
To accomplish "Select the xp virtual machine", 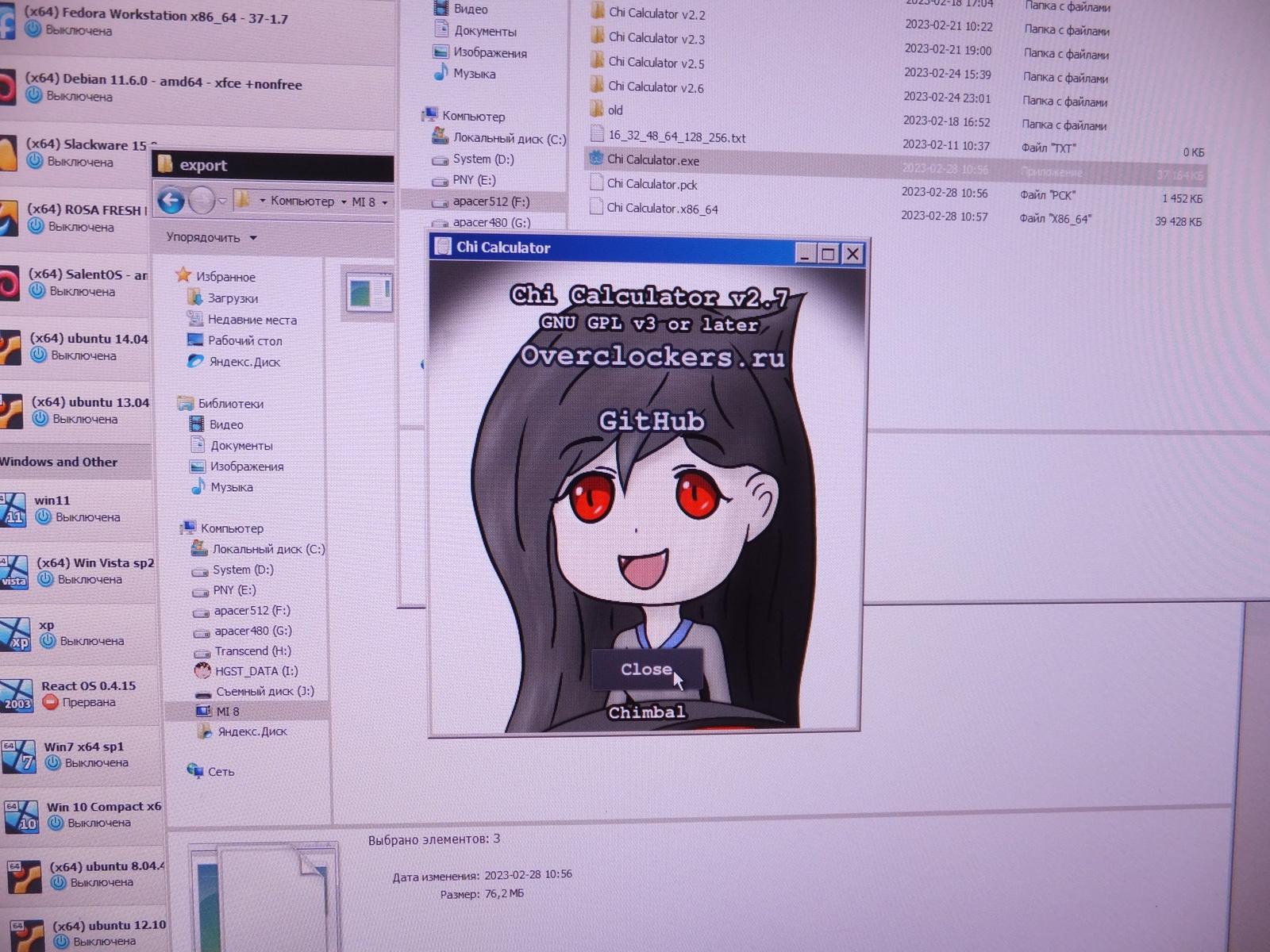I will click(x=79, y=633).
